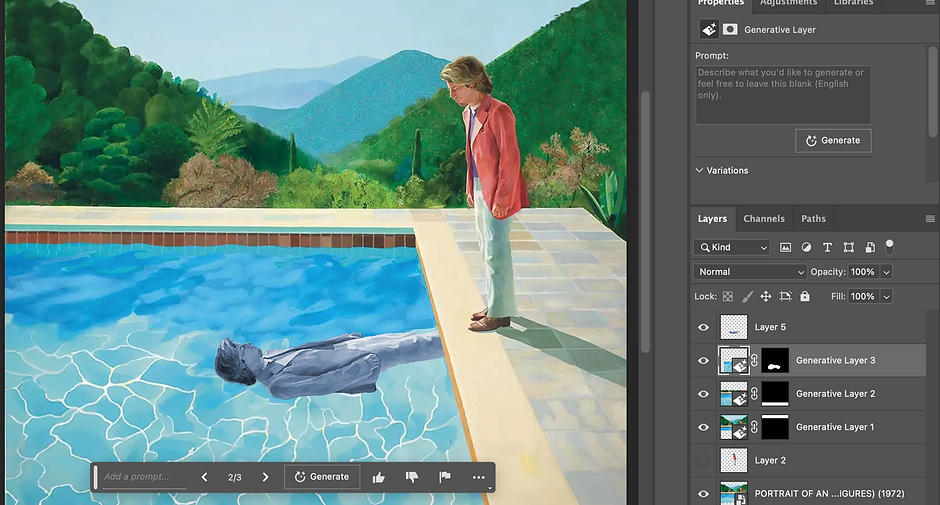Select Layer 5 thumbnail
Viewport: 940px width, 505px height.
pyautogui.click(x=734, y=327)
